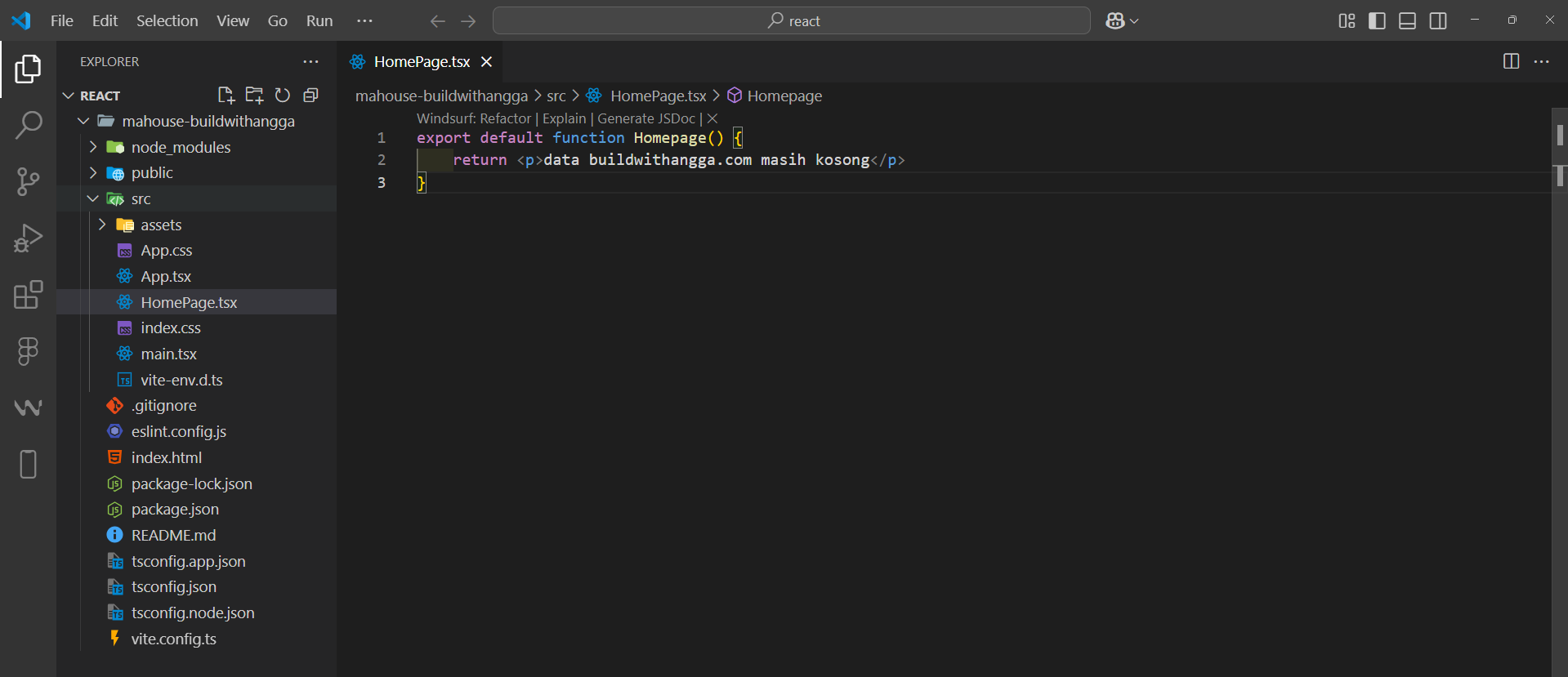The image size is (1568, 677).
Task: Open the Explorer view in activity bar
Action: [28, 69]
